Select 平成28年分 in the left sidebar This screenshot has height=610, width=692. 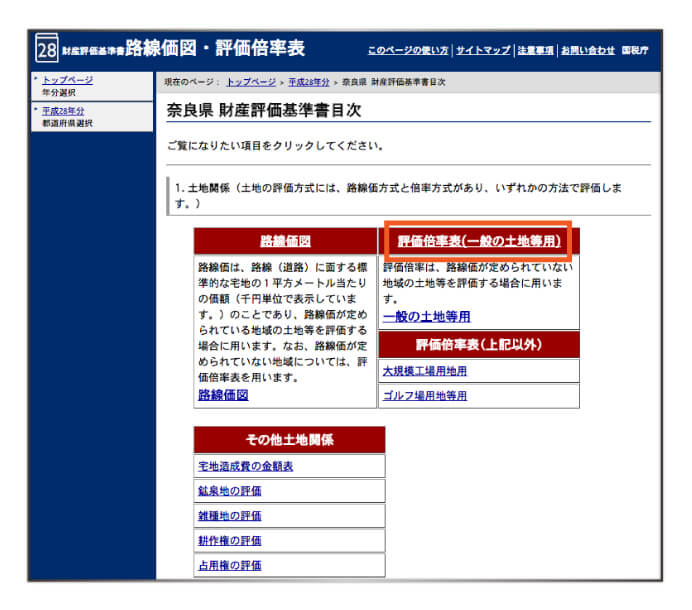[x=63, y=111]
